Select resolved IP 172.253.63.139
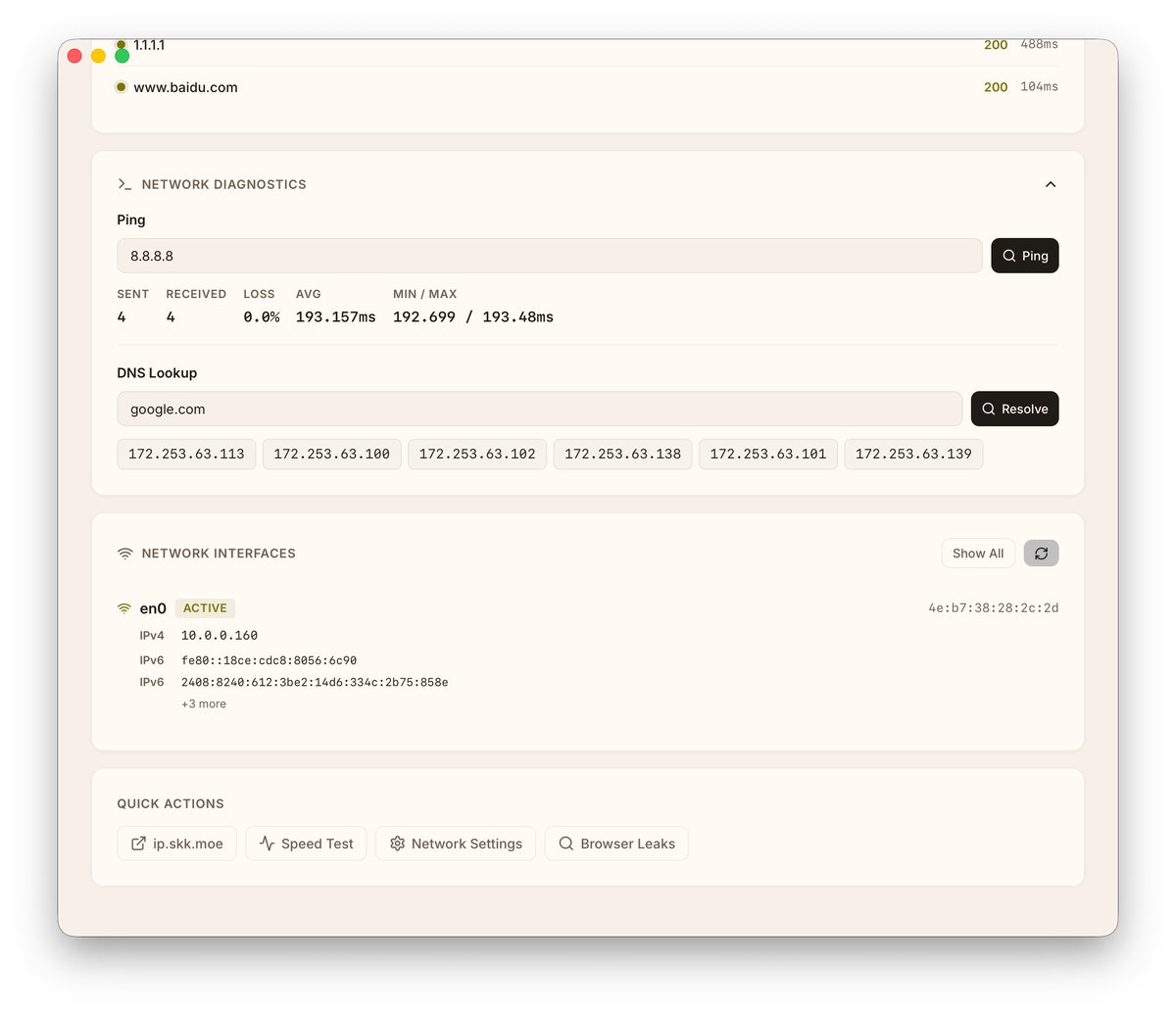 (x=913, y=454)
